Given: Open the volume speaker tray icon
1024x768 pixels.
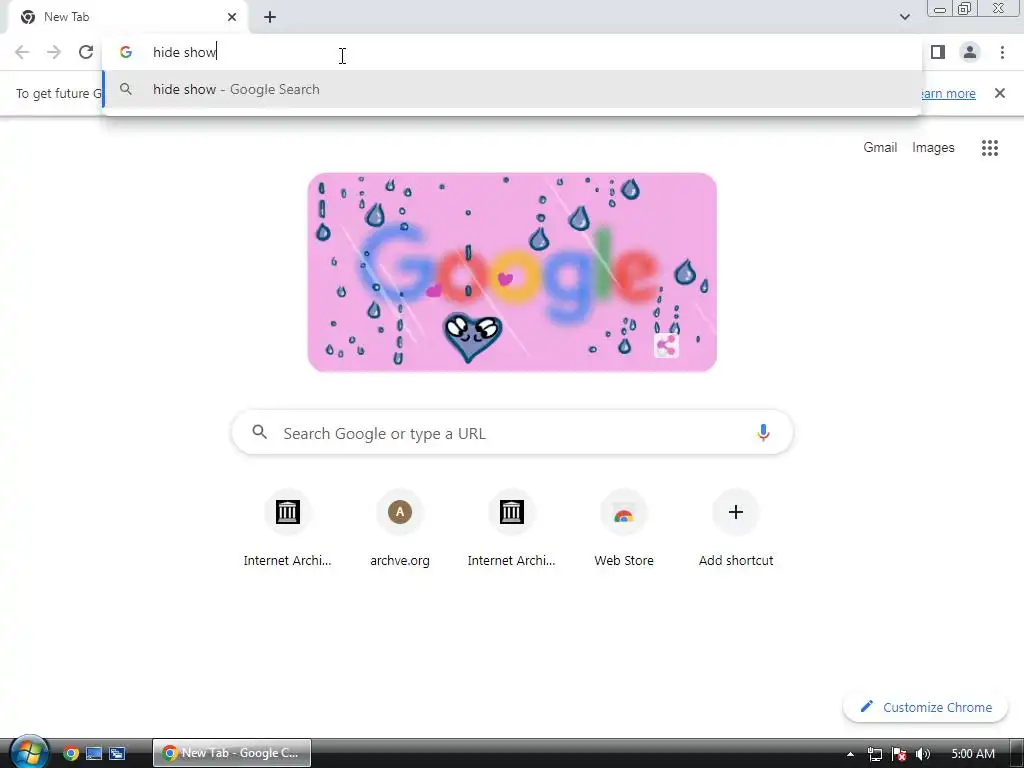Looking at the screenshot, I should [922, 754].
